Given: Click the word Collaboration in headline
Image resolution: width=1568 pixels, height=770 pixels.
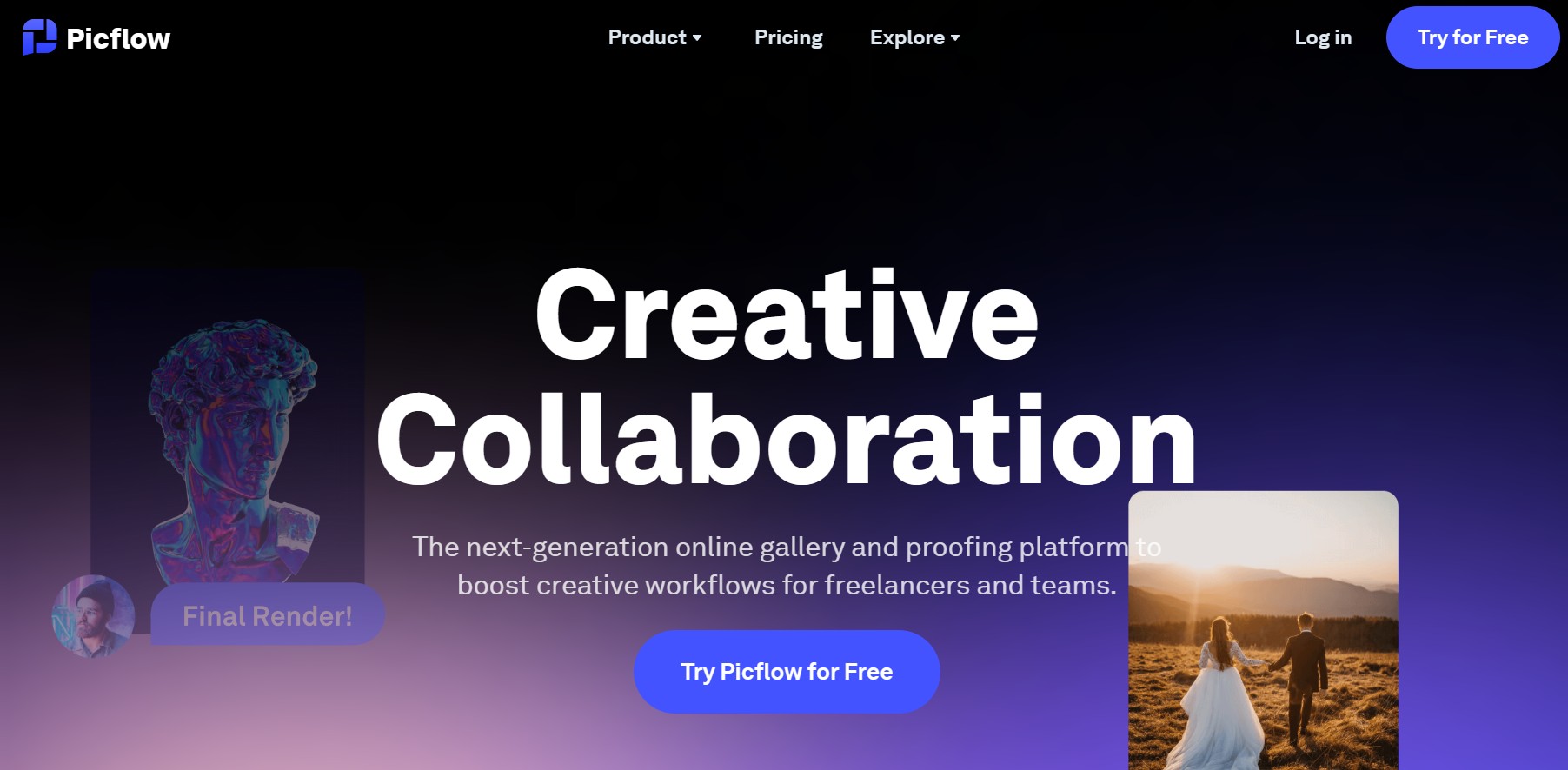Looking at the screenshot, I should pyautogui.click(x=787, y=441).
